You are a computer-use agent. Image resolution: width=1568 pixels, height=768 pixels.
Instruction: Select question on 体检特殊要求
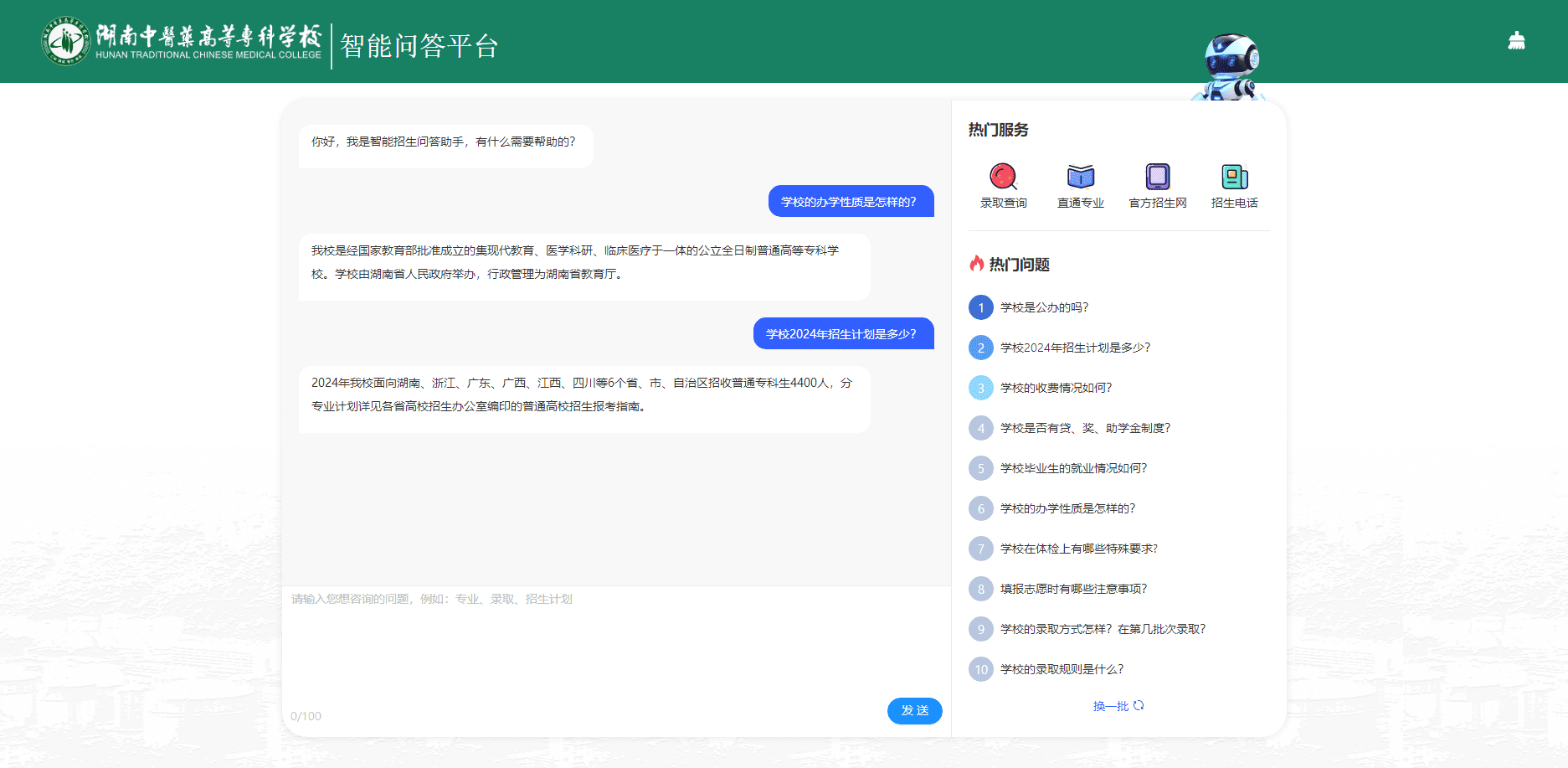point(1078,549)
